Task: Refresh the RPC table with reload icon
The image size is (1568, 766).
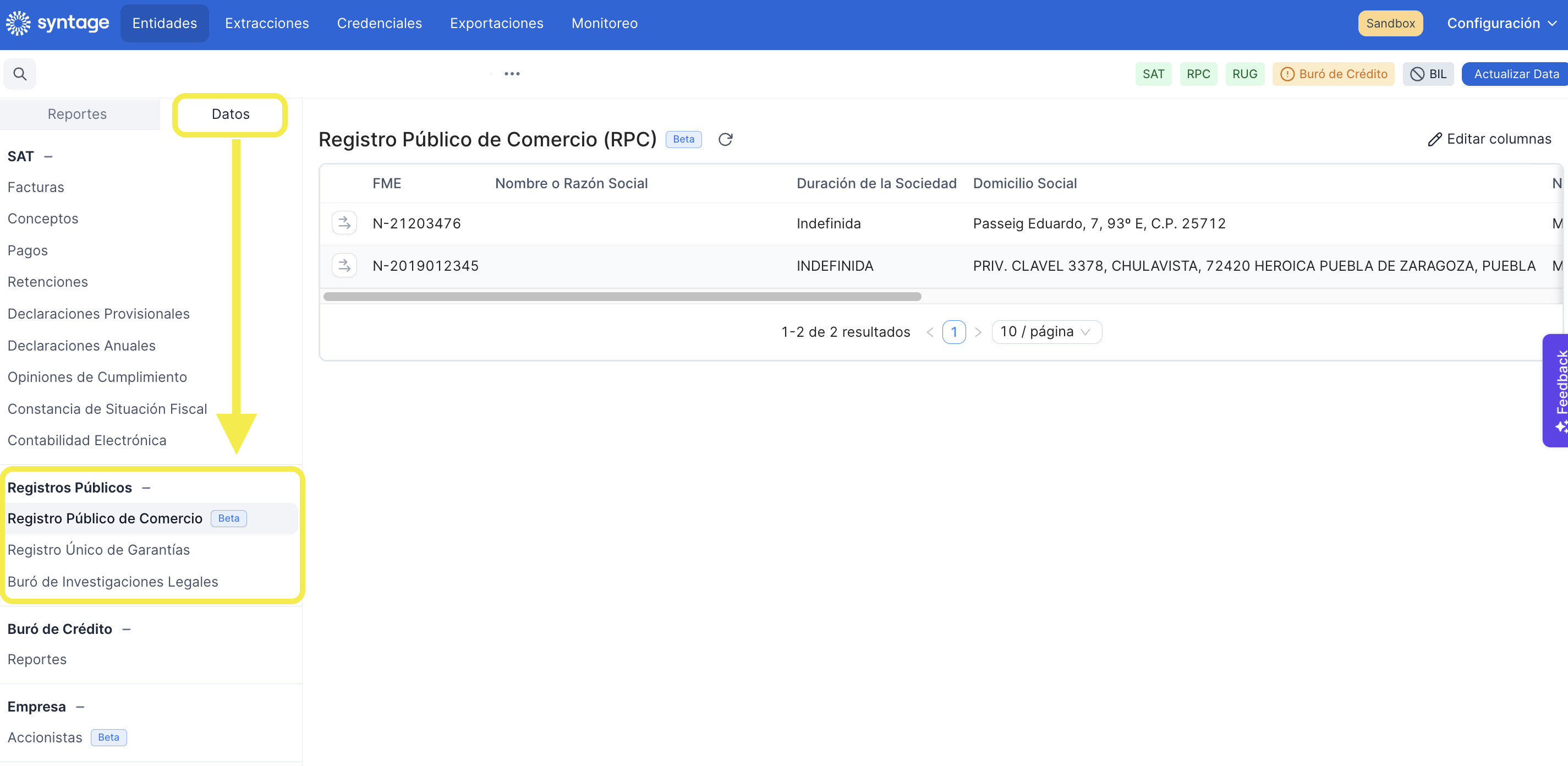Action: click(725, 139)
